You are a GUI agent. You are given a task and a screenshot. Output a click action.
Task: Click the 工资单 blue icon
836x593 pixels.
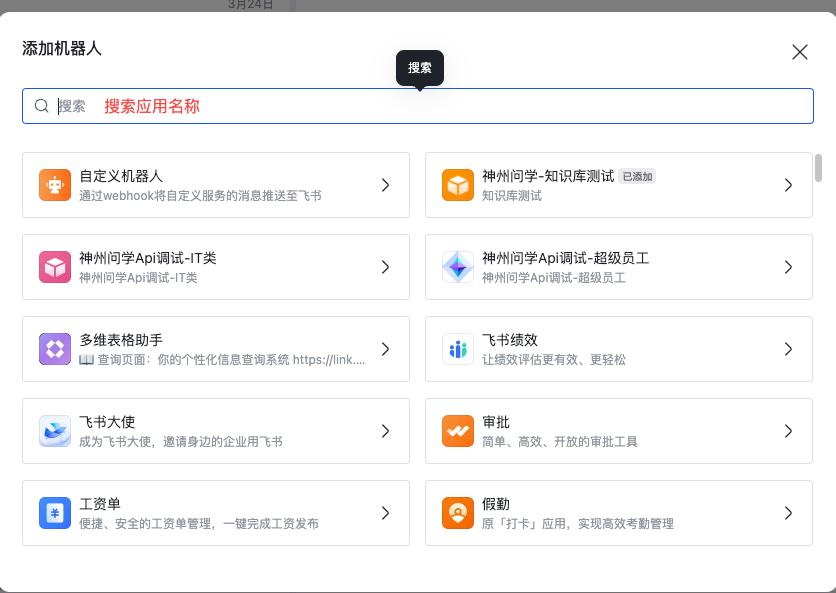[55, 513]
